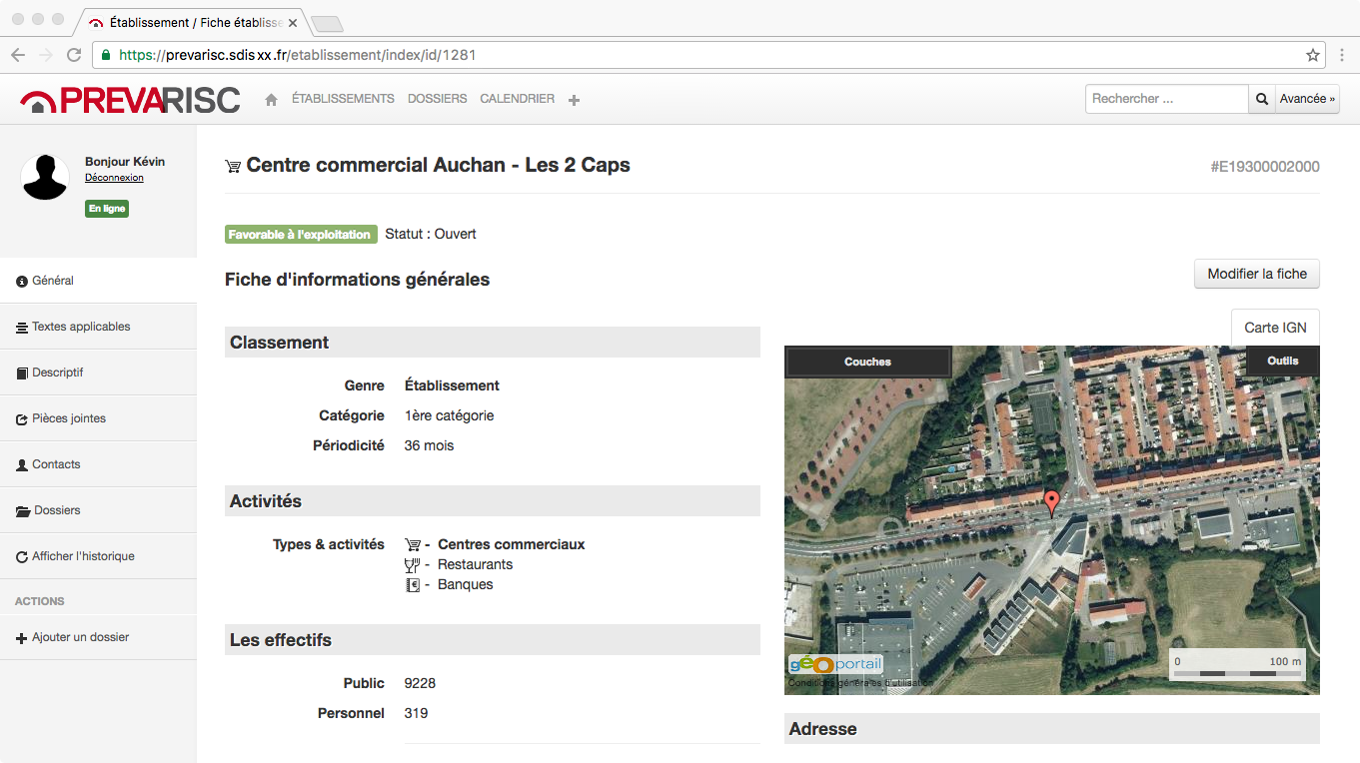The width and height of the screenshot is (1360, 763).
Task: Click the Déconnexion link
Action: [x=114, y=178]
